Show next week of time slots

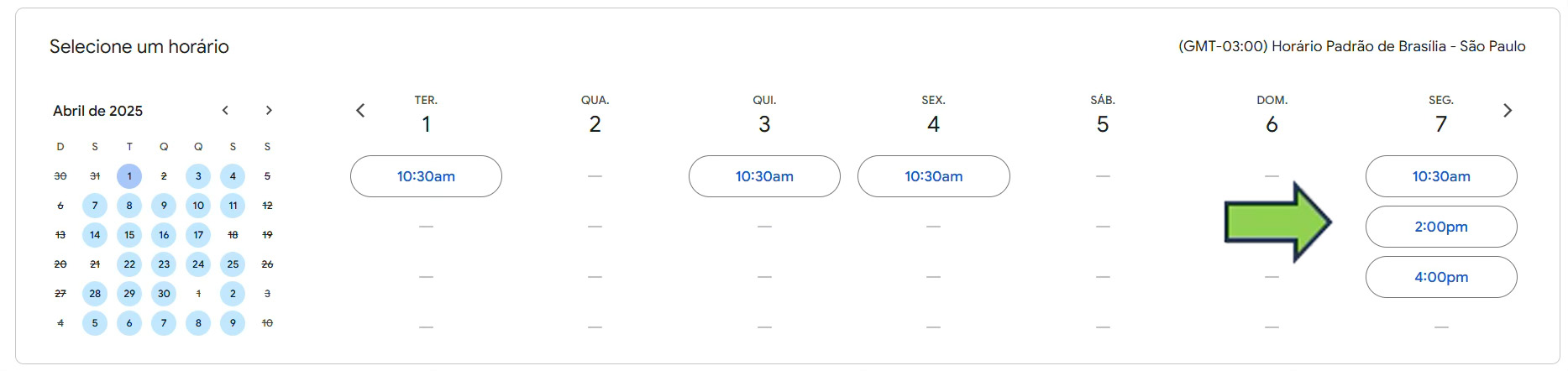click(1508, 111)
